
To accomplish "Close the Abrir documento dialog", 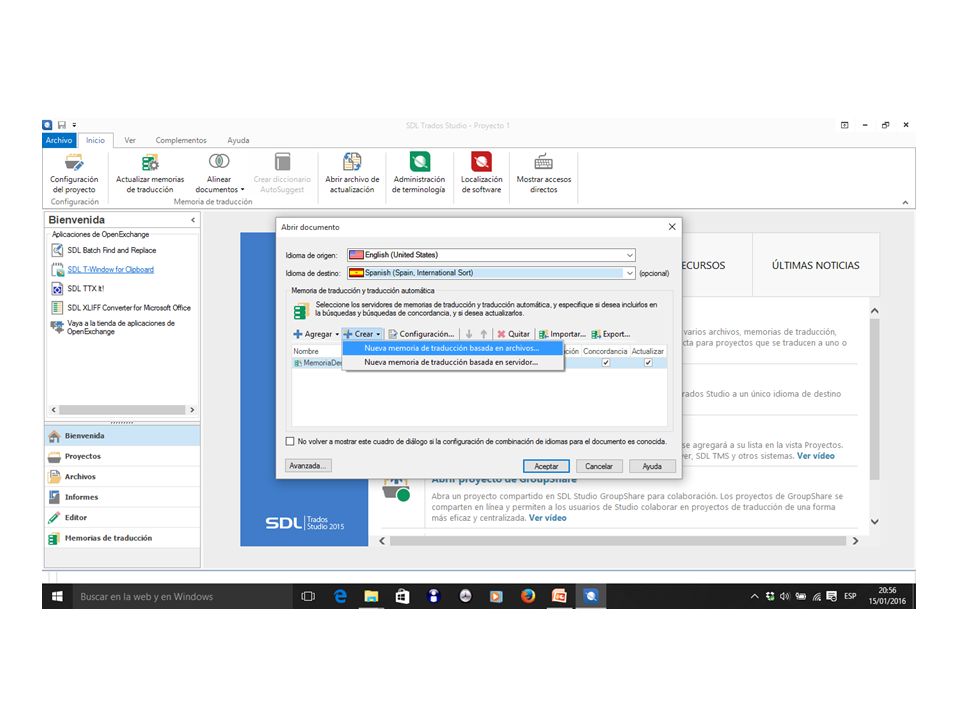I will [x=672, y=227].
